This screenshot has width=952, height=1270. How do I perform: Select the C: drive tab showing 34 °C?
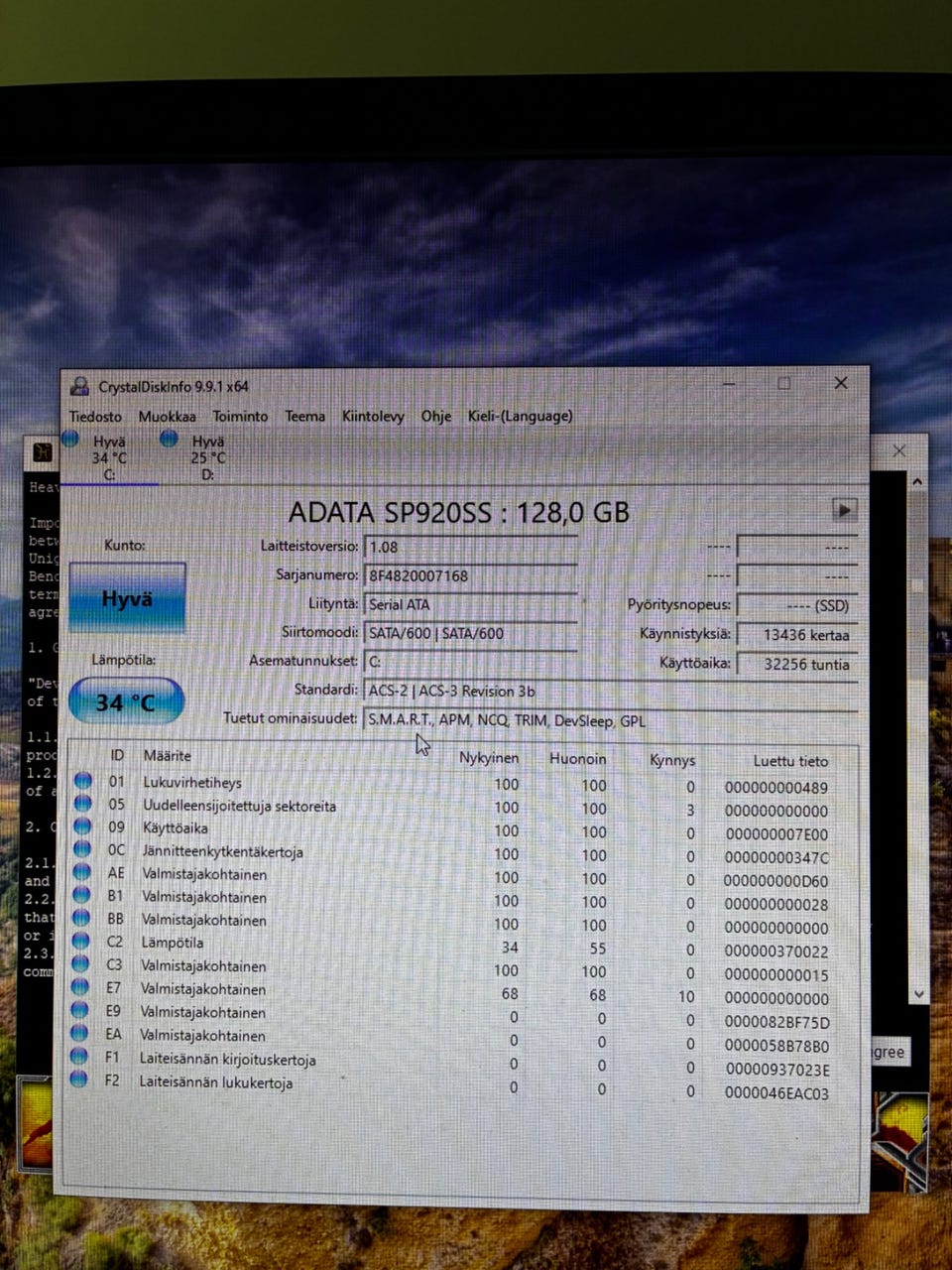pos(109,457)
